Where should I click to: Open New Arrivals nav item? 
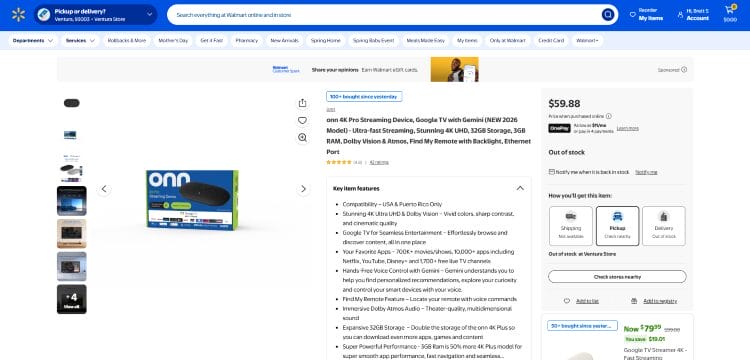coord(285,41)
